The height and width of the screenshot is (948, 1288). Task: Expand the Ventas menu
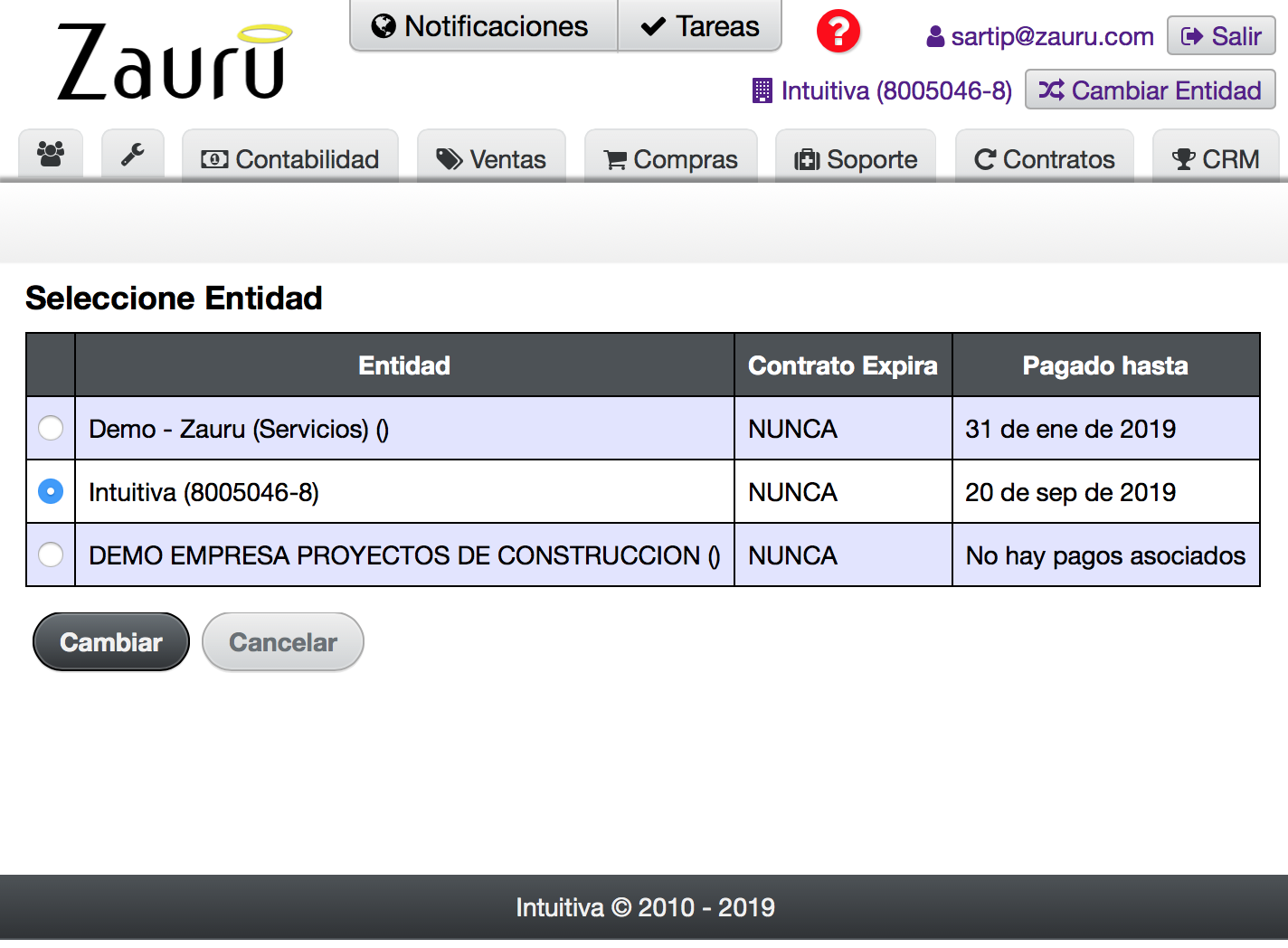[491, 158]
